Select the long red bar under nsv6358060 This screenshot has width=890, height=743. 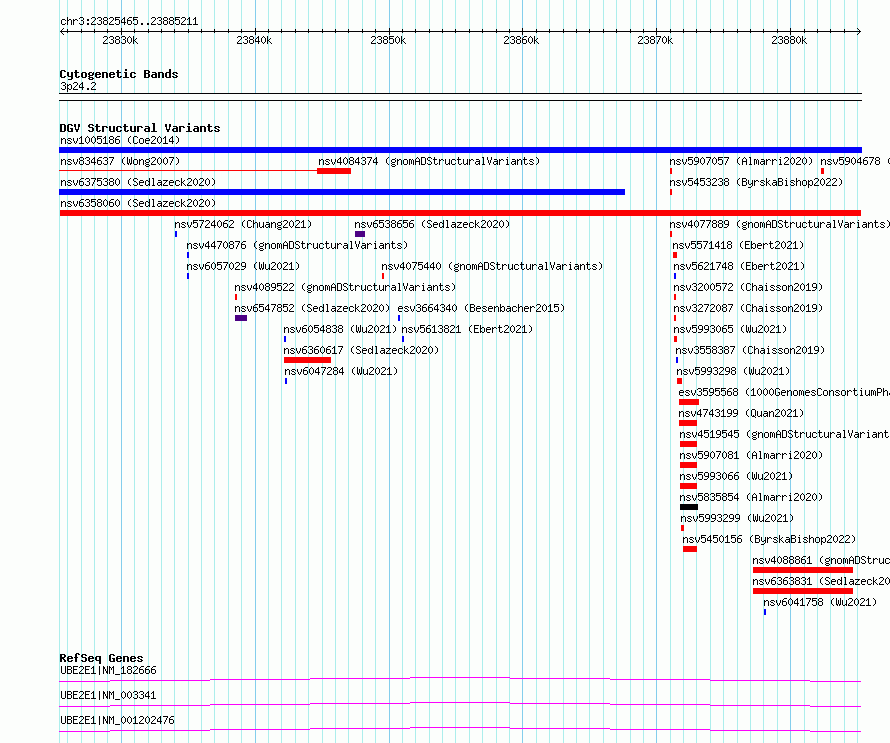(460, 213)
